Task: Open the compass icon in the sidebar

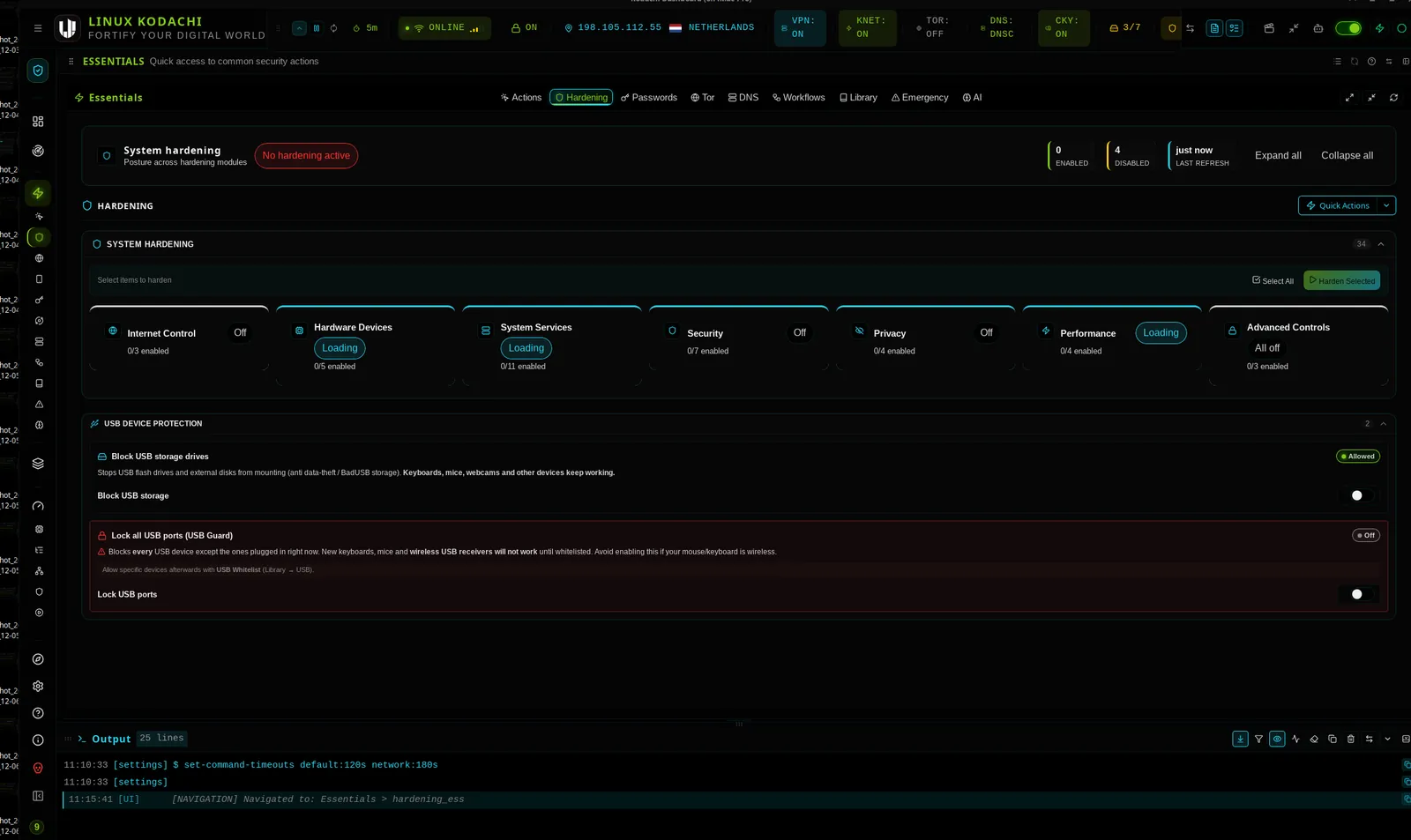Action: pos(38,659)
